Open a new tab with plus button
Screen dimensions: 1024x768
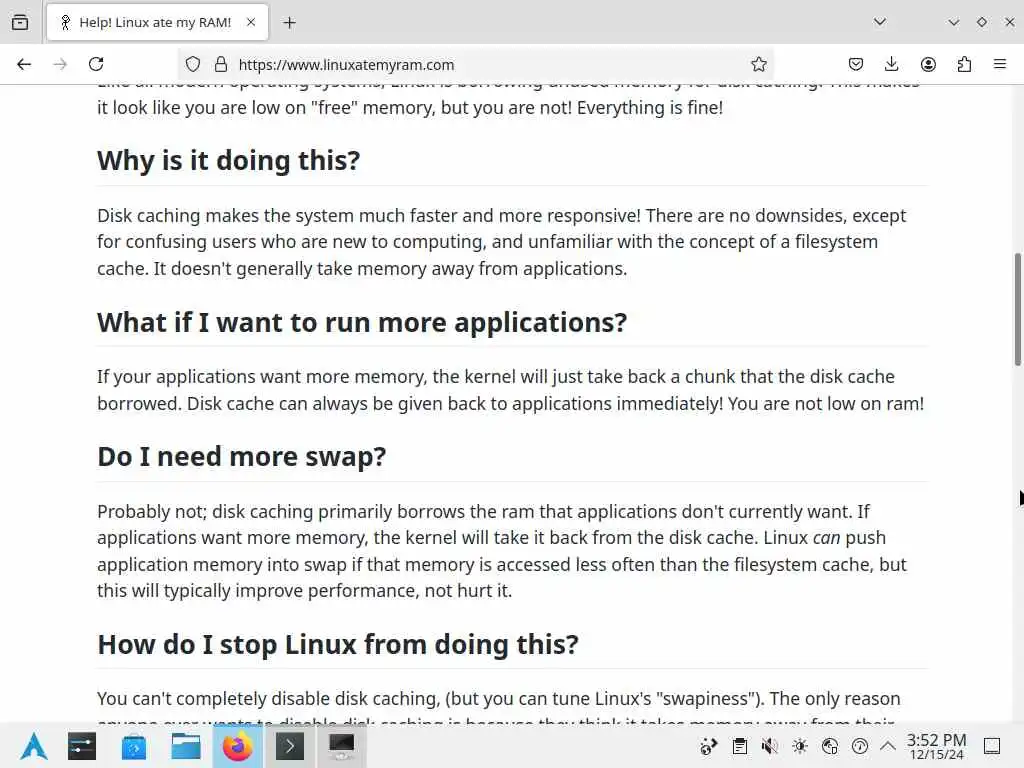point(290,22)
